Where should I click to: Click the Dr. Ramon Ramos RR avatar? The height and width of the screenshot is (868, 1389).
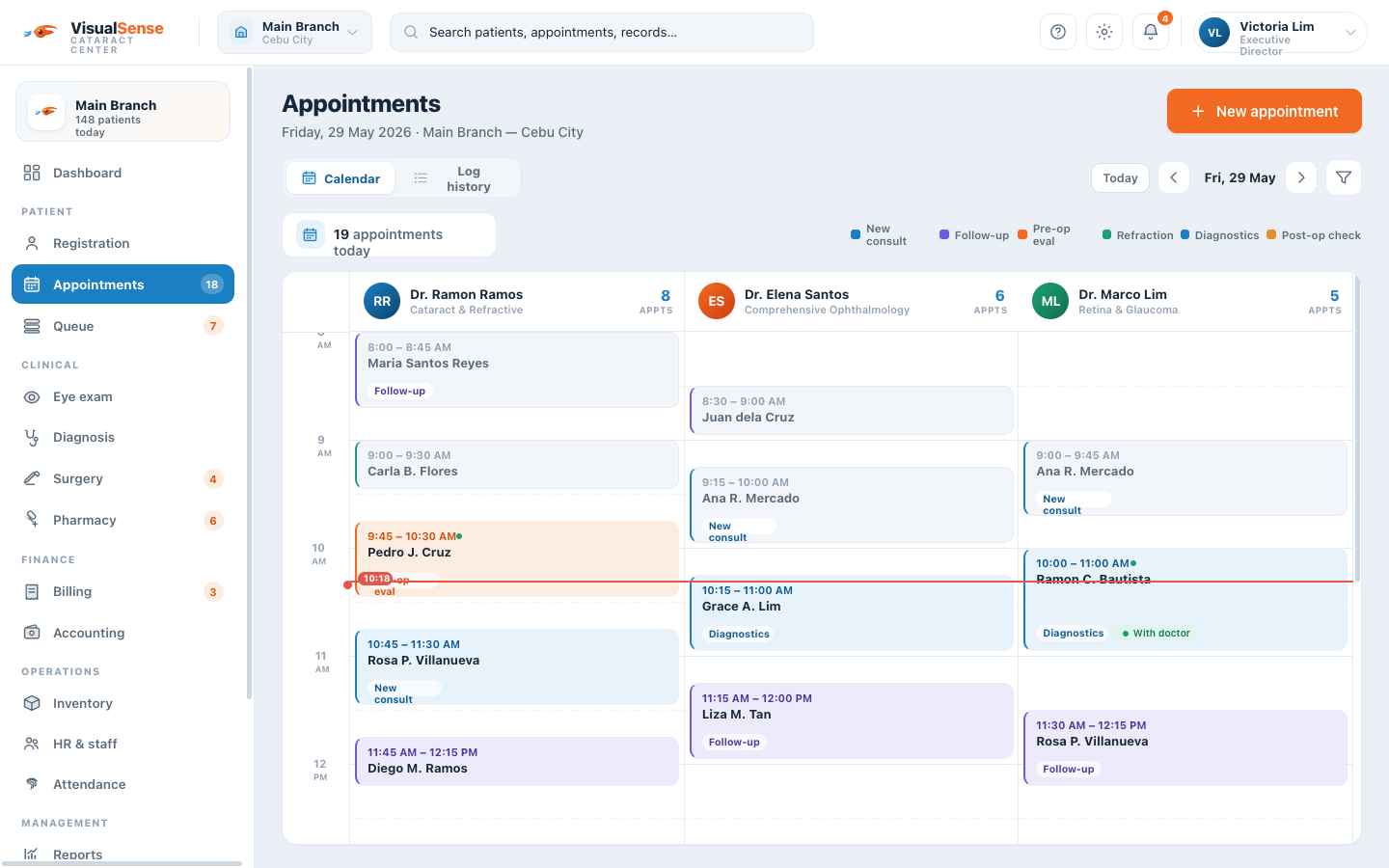[382, 301]
